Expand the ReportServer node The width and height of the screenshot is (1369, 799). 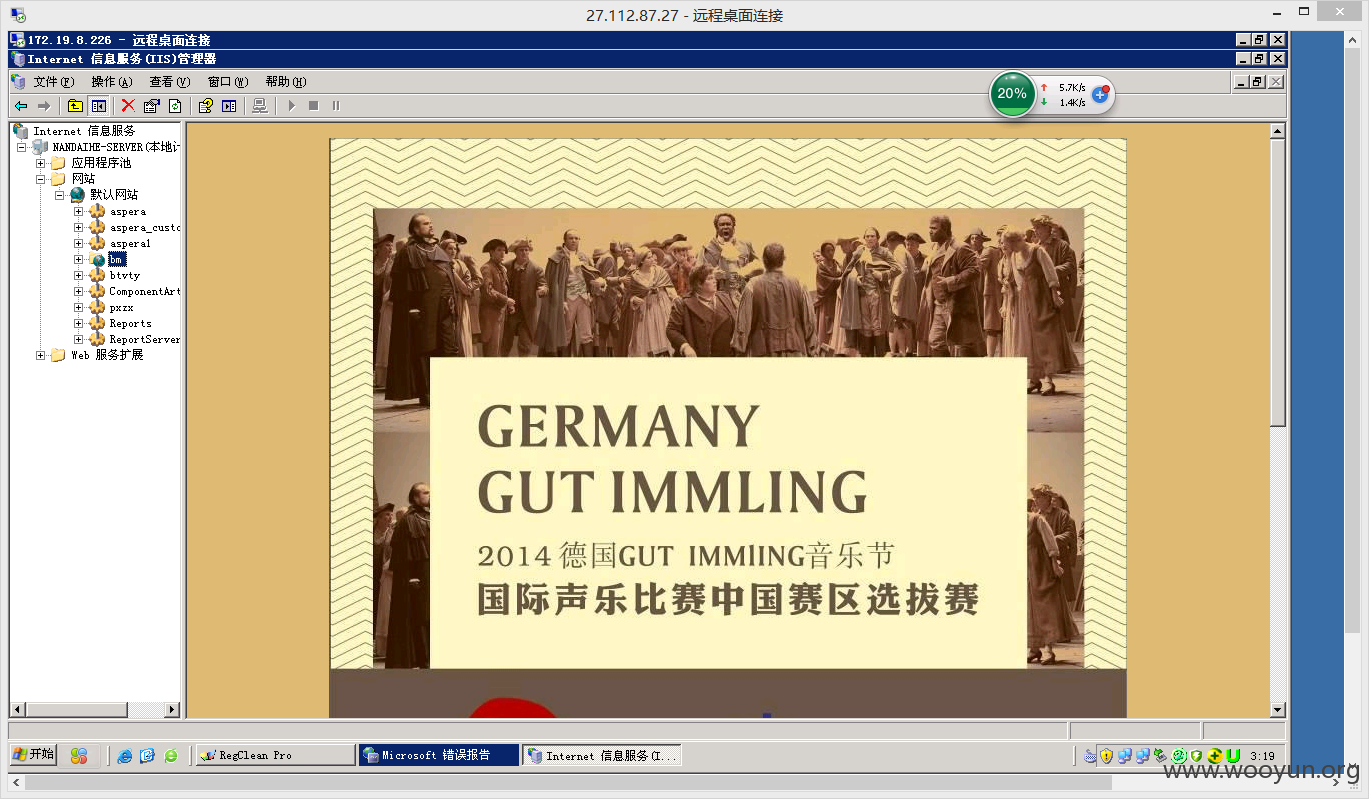(78, 339)
